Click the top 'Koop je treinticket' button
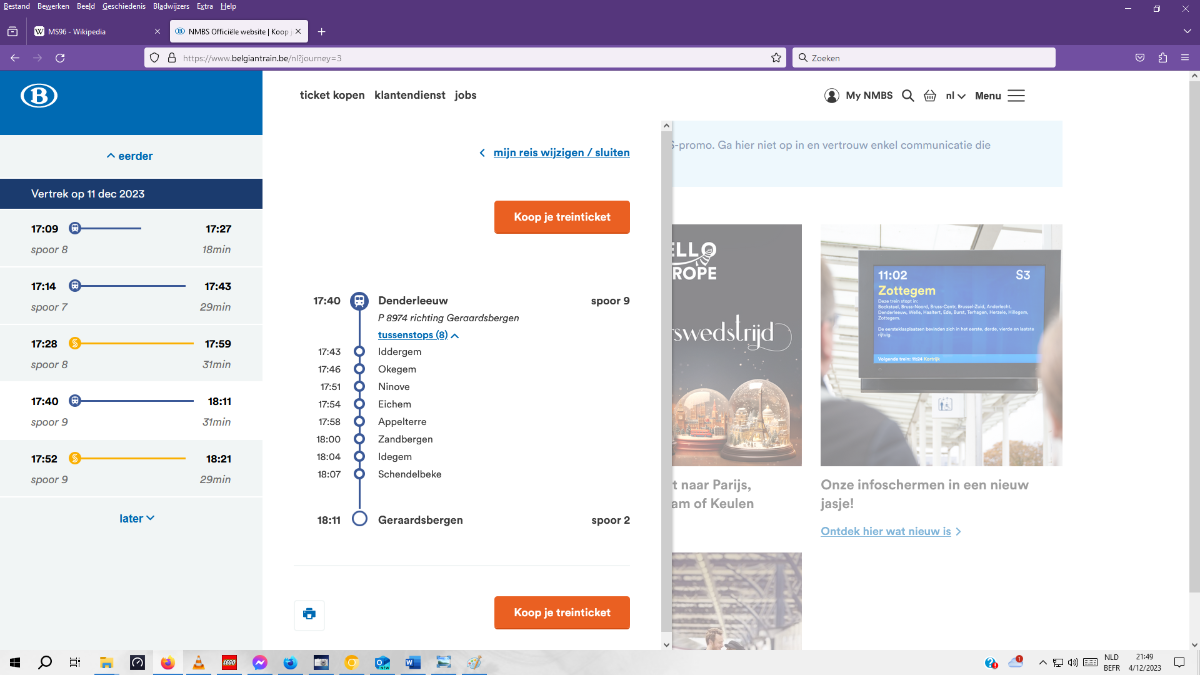The width and height of the screenshot is (1200, 675). (x=562, y=217)
